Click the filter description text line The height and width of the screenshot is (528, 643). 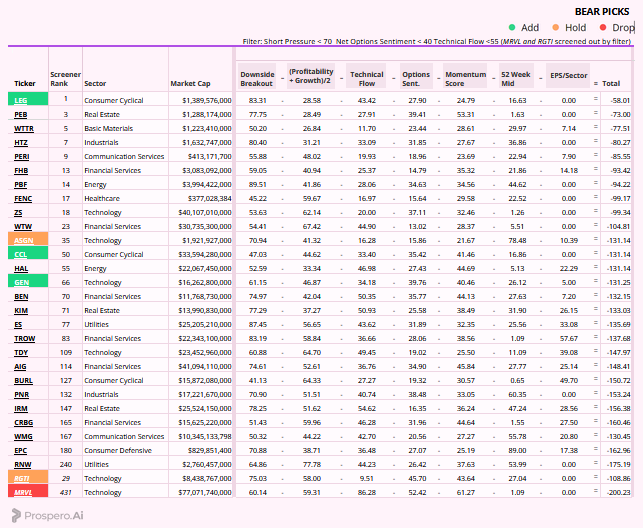coord(436,41)
